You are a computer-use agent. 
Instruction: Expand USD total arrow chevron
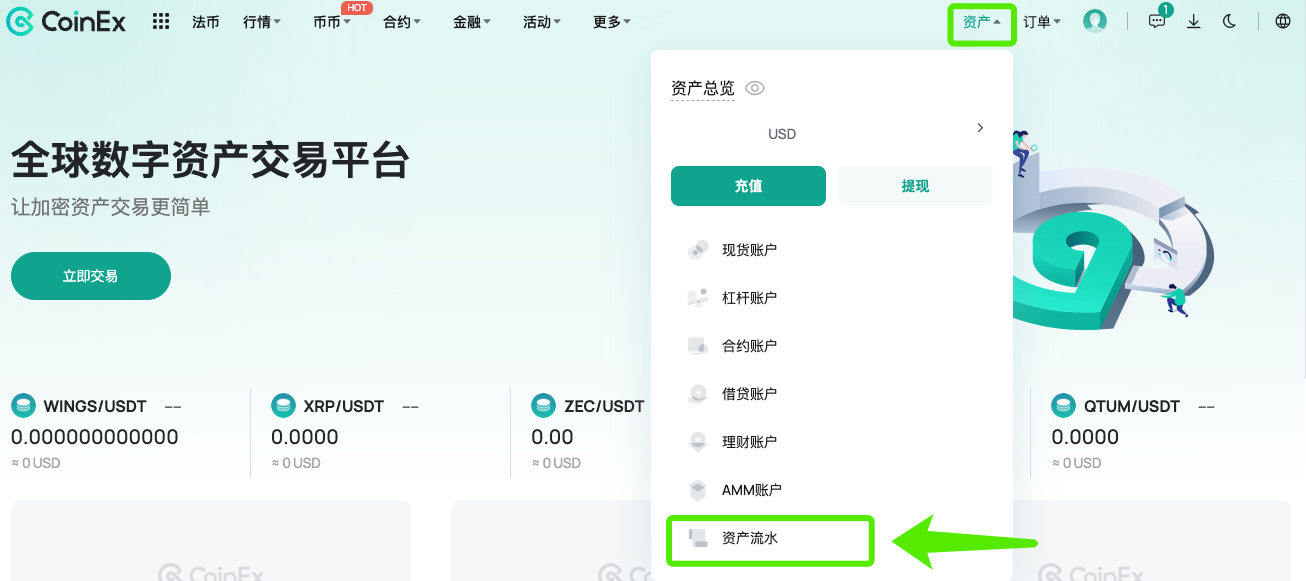click(x=980, y=128)
